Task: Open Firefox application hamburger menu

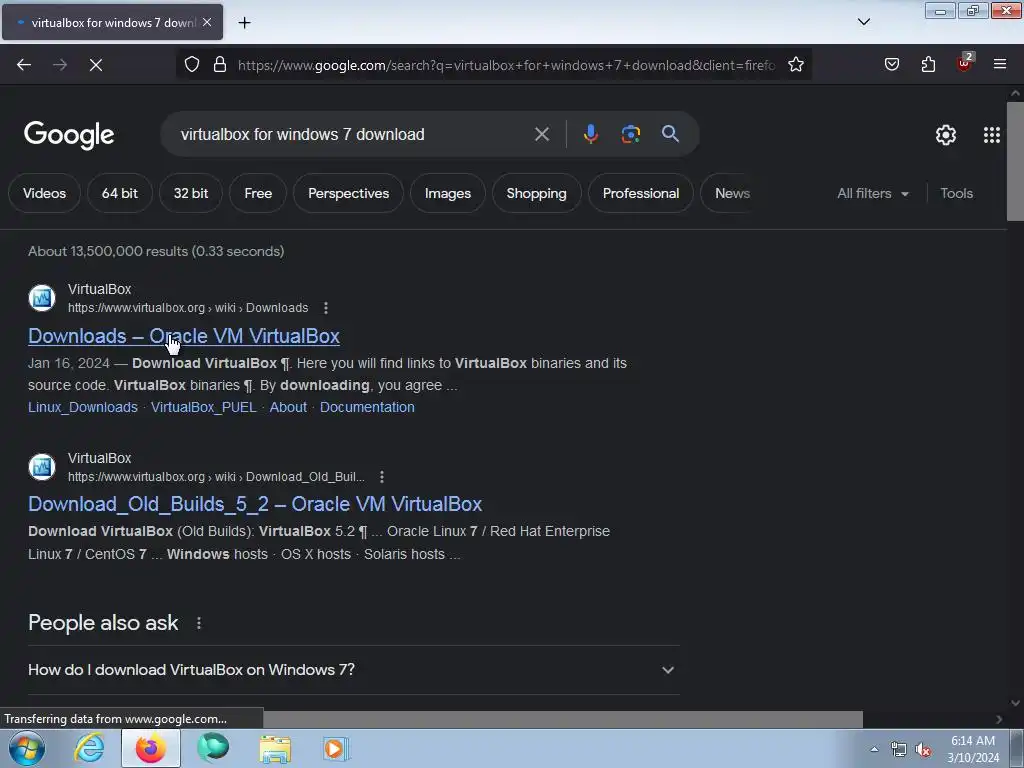Action: (1000, 64)
